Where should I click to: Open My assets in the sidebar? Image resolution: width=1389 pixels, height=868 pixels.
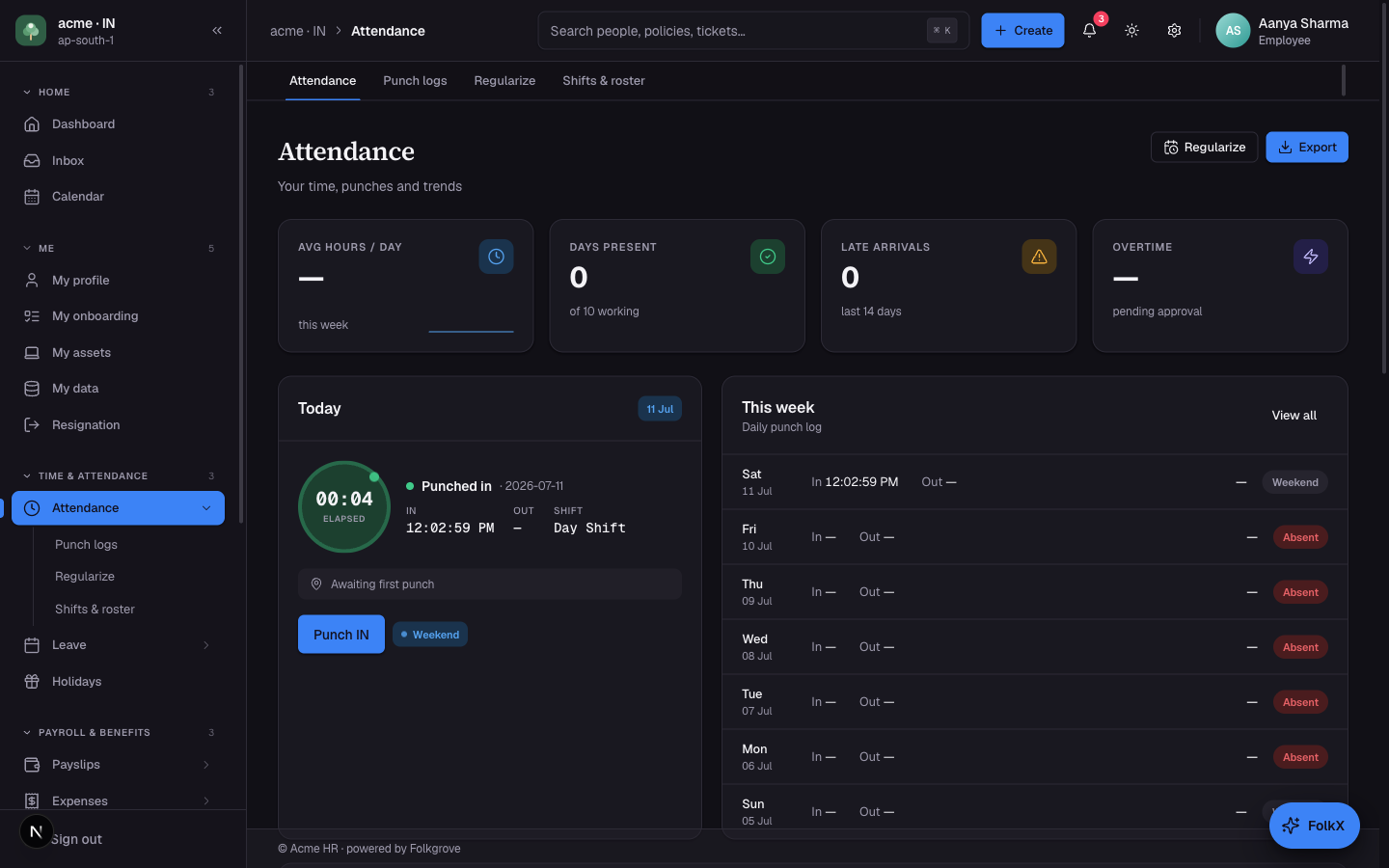[118, 353]
